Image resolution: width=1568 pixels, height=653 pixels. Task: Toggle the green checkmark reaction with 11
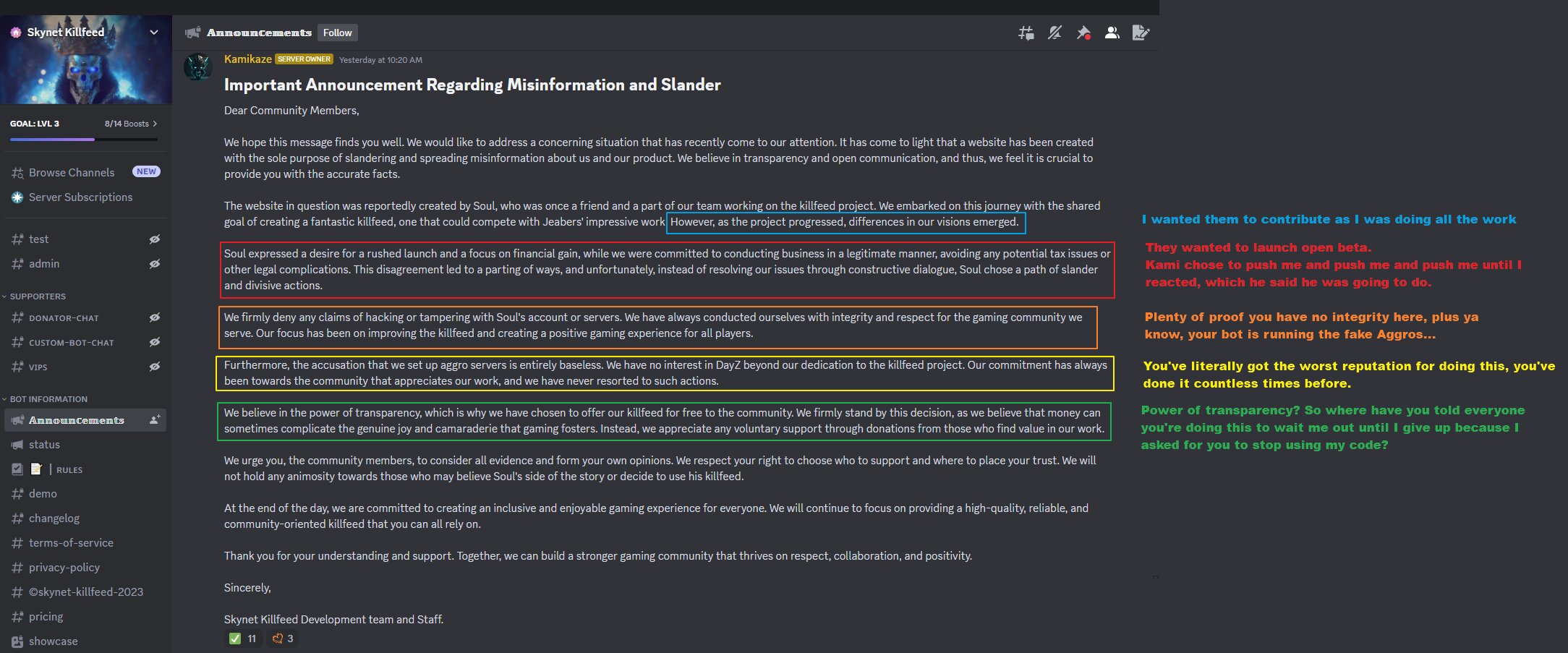click(x=243, y=639)
